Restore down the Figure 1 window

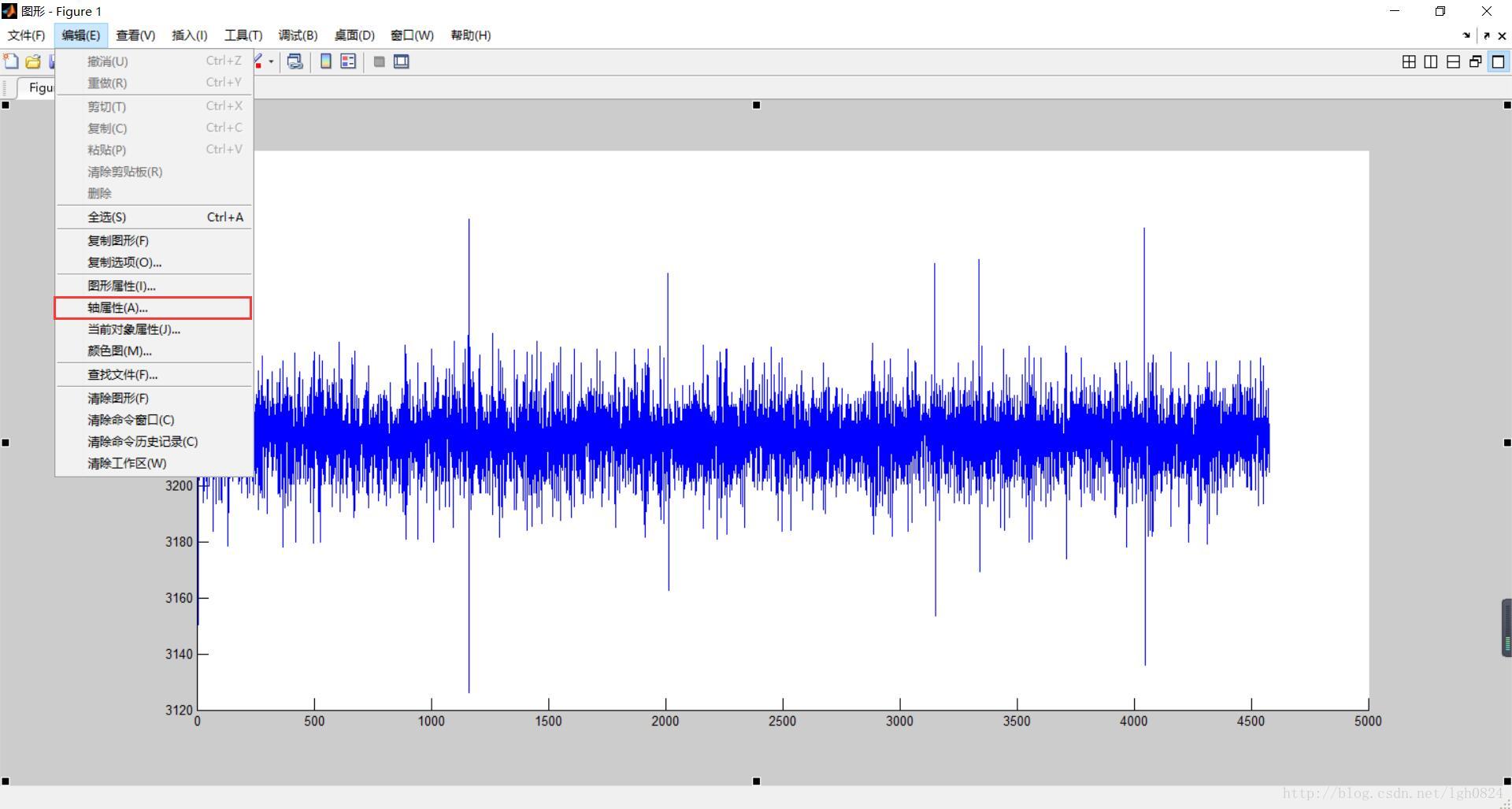1440,11
